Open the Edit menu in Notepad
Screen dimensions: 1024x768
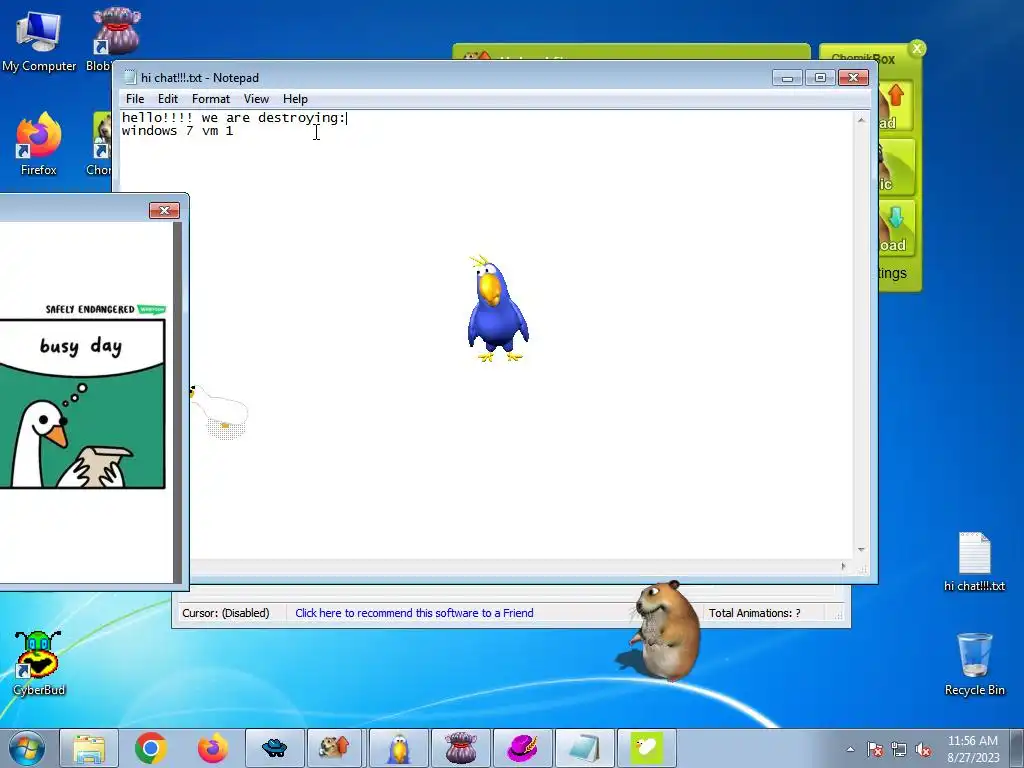(168, 99)
